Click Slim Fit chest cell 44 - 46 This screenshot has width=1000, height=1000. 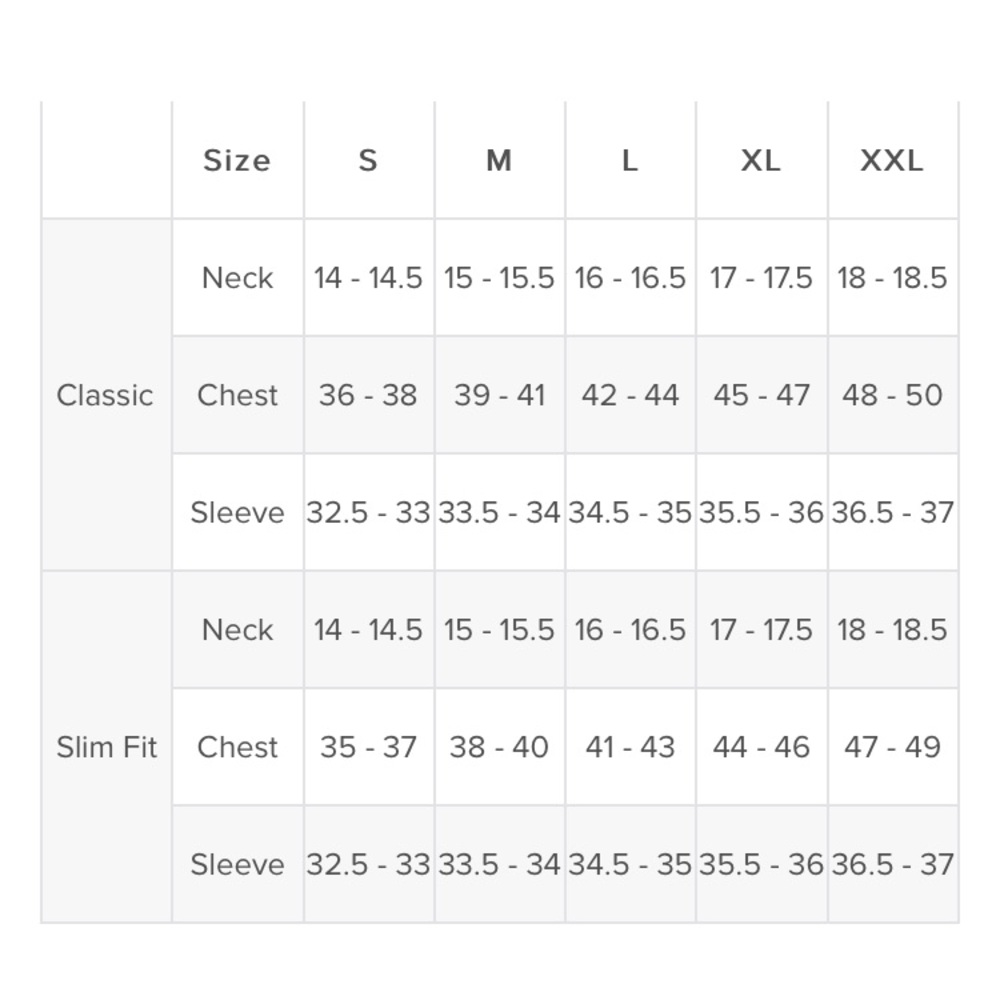[x=761, y=747]
